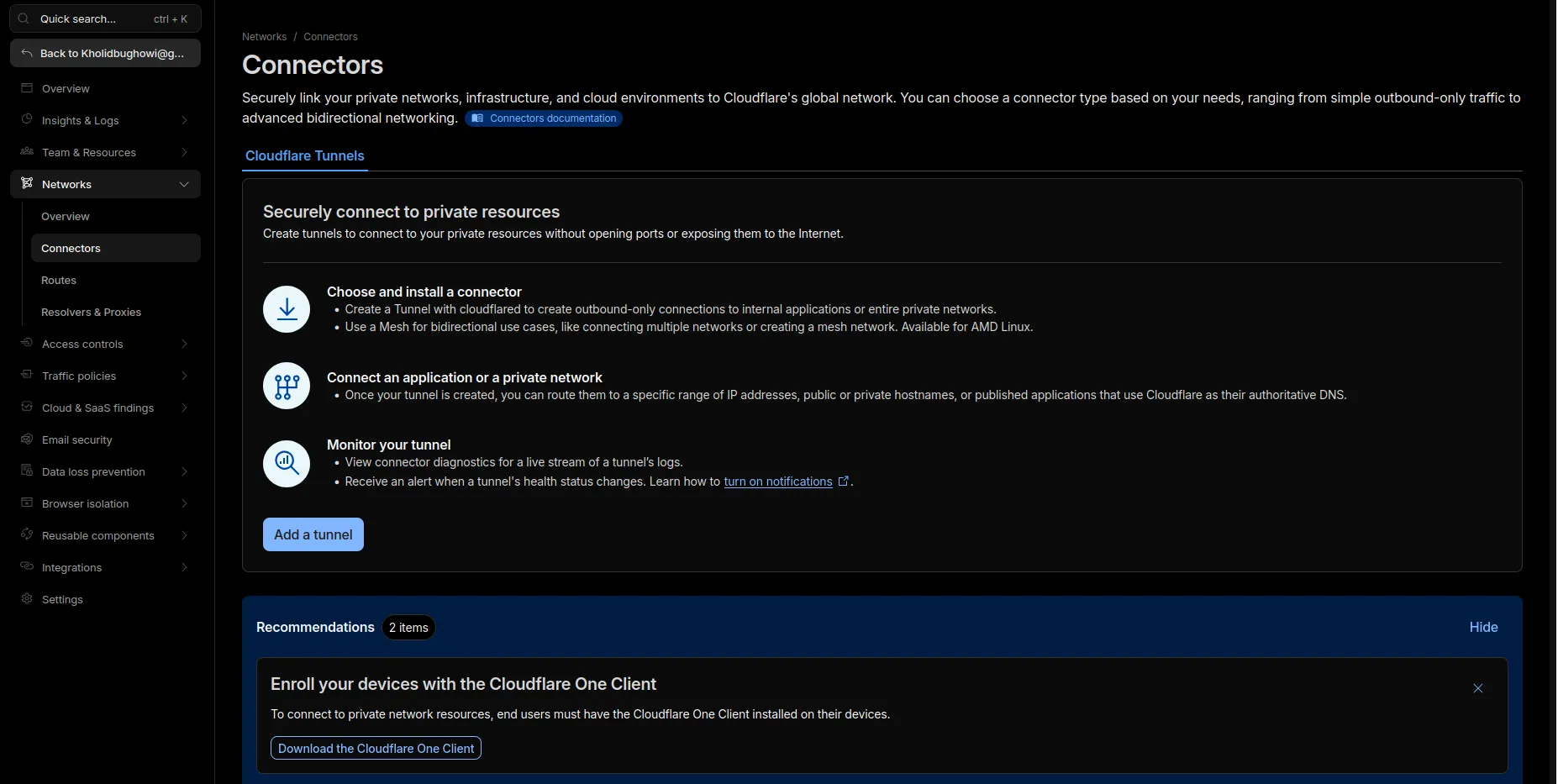Screen dimensions: 1558x784
Task: Click the external link icon after turn on notifications
Action: pos(844,481)
